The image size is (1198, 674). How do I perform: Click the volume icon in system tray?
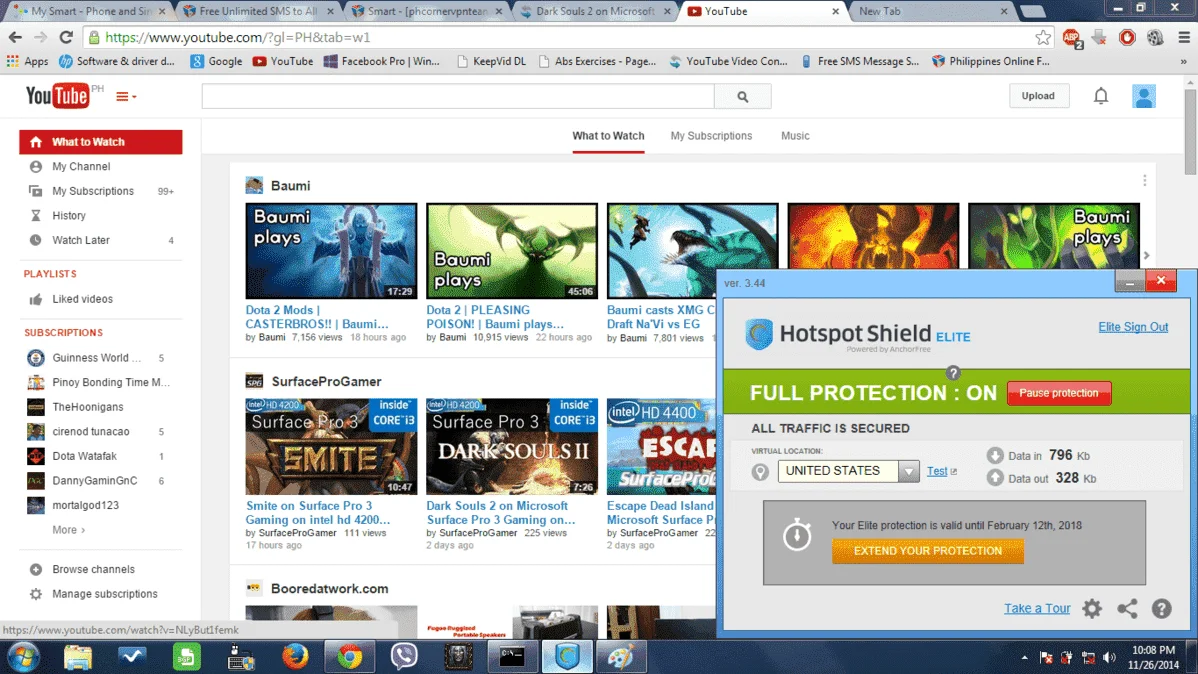1109,657
